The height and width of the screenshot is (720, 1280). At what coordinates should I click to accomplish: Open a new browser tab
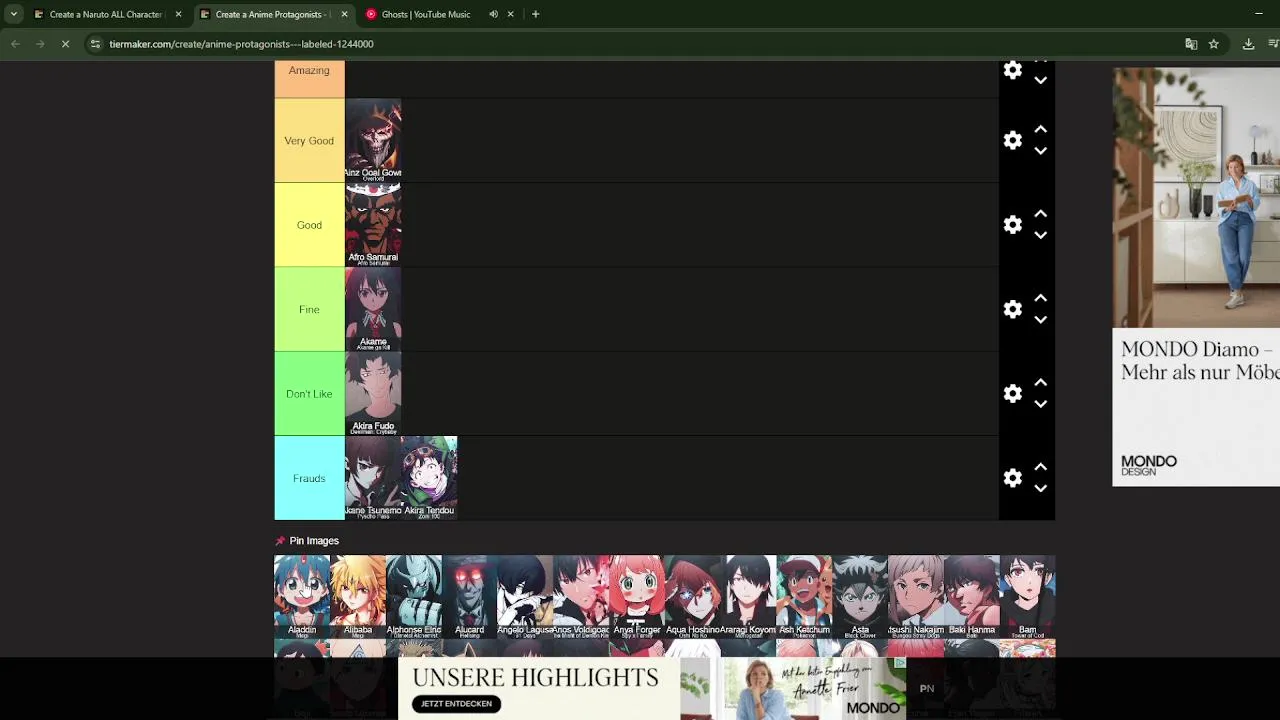[535, 14]
